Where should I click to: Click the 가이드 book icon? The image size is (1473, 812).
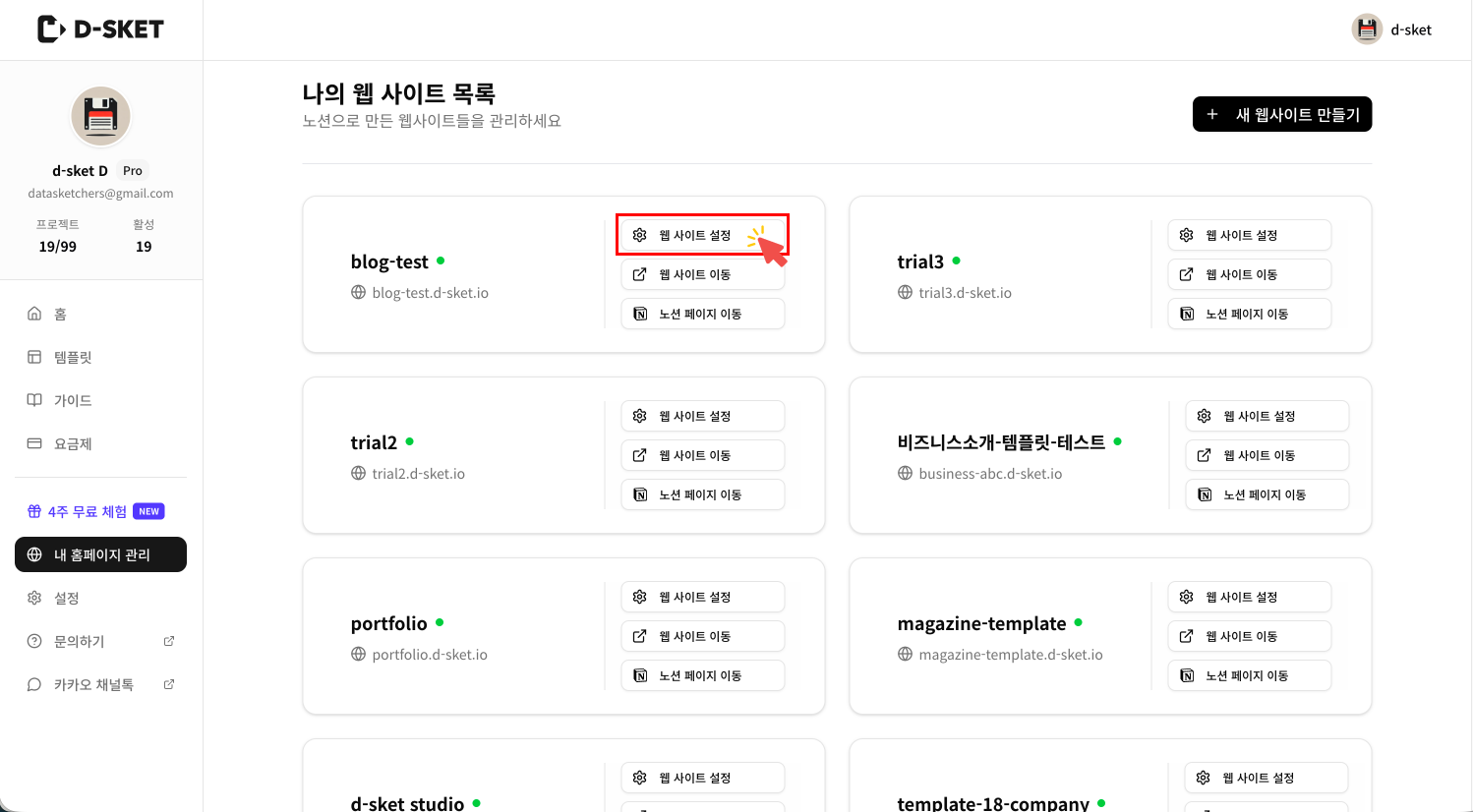click(34, 400)
